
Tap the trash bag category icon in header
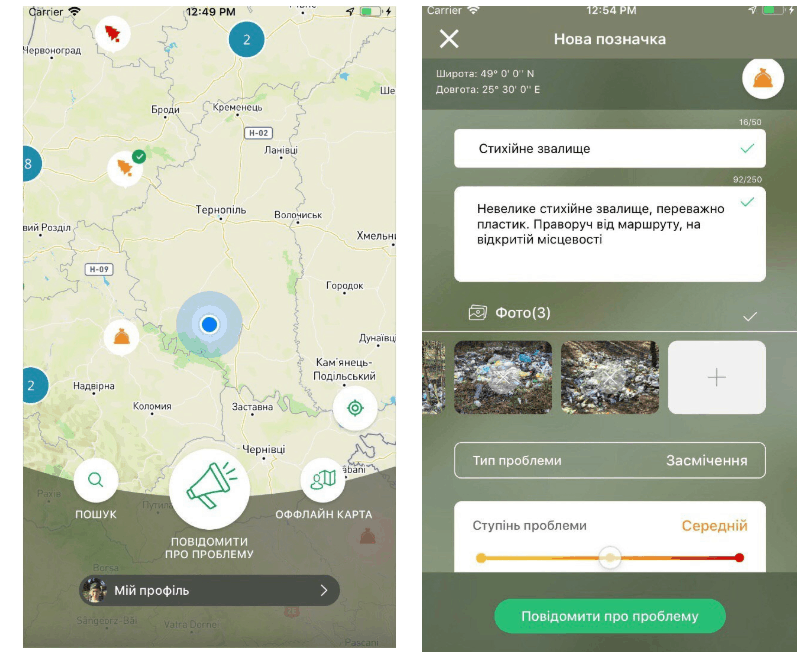(x=762, y=79)
